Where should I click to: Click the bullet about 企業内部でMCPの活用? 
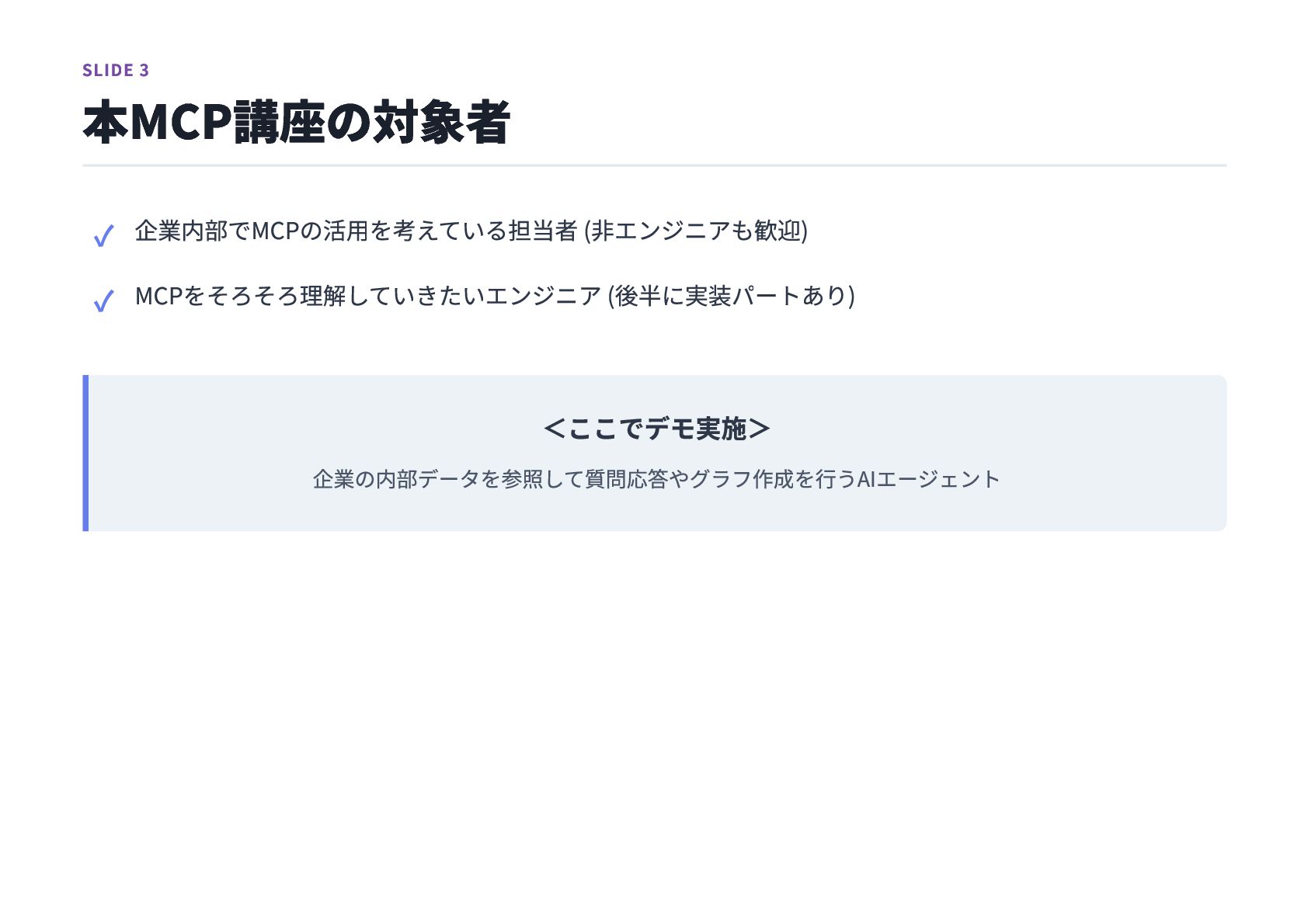click(x=471, y=231)
